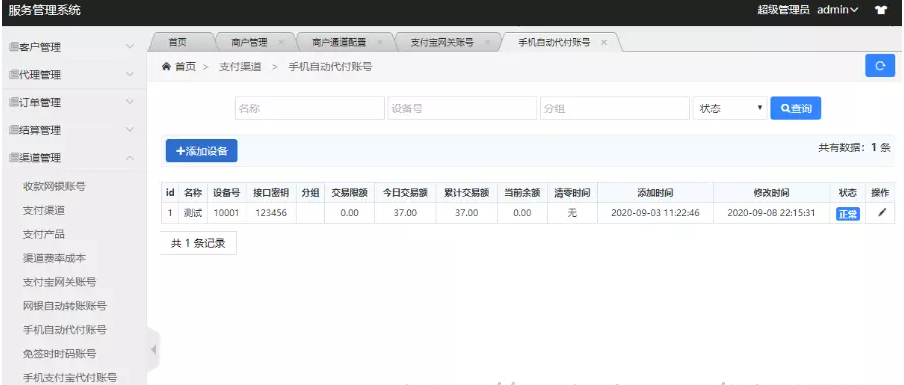
Task: Click the pencil edit icon in row 1
Action: [882, 213]
